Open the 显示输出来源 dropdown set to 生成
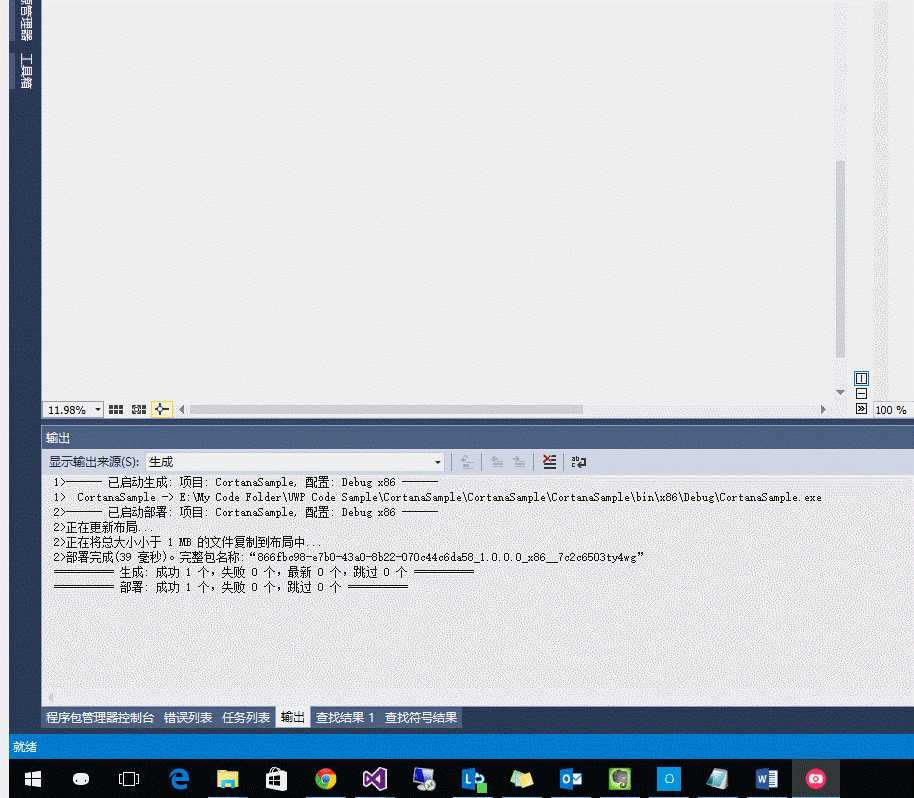Image resolution: width=914 pixels, height=798 pixels. pos(295,462)
